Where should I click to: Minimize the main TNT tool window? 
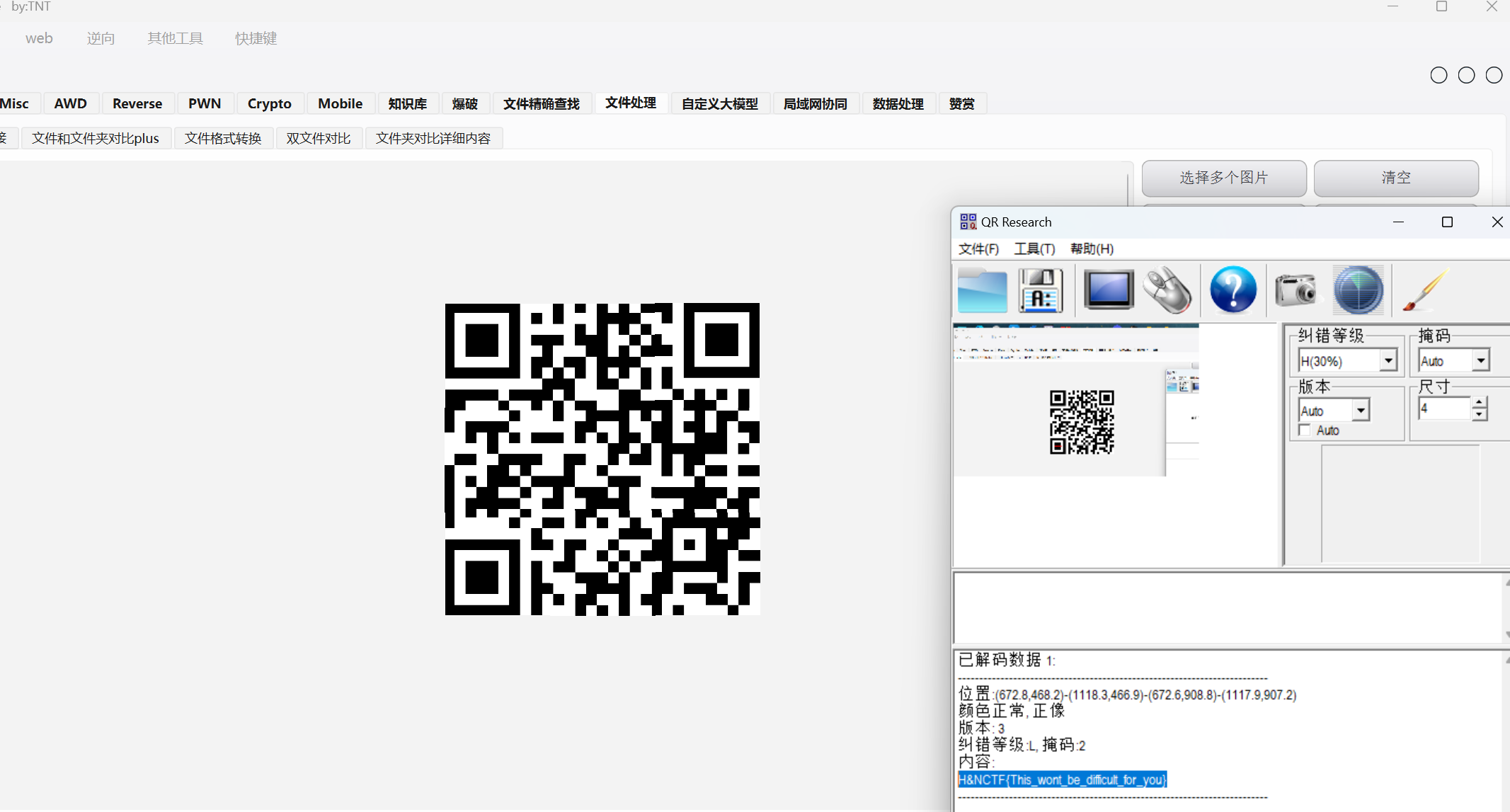point(1392,6)
